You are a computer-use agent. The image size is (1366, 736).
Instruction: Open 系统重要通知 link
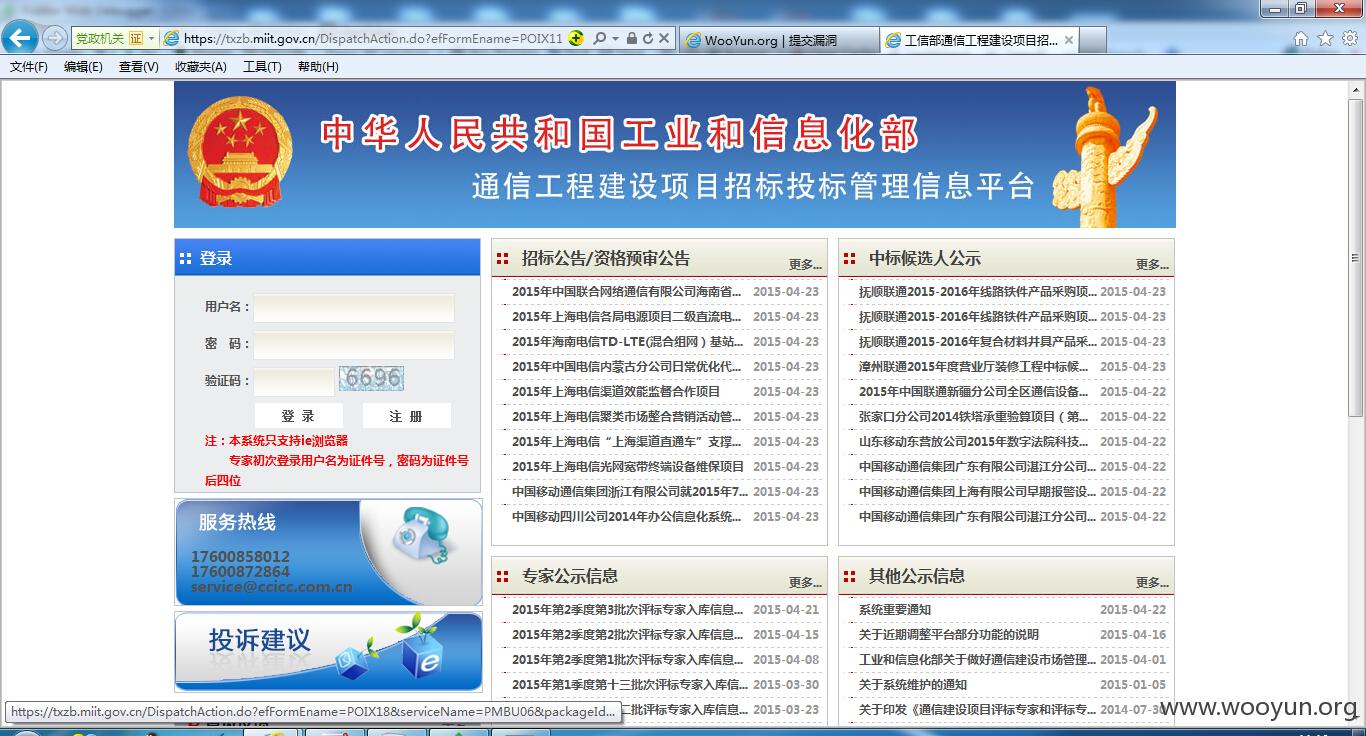pyautogui.click(x=895, y=610)
